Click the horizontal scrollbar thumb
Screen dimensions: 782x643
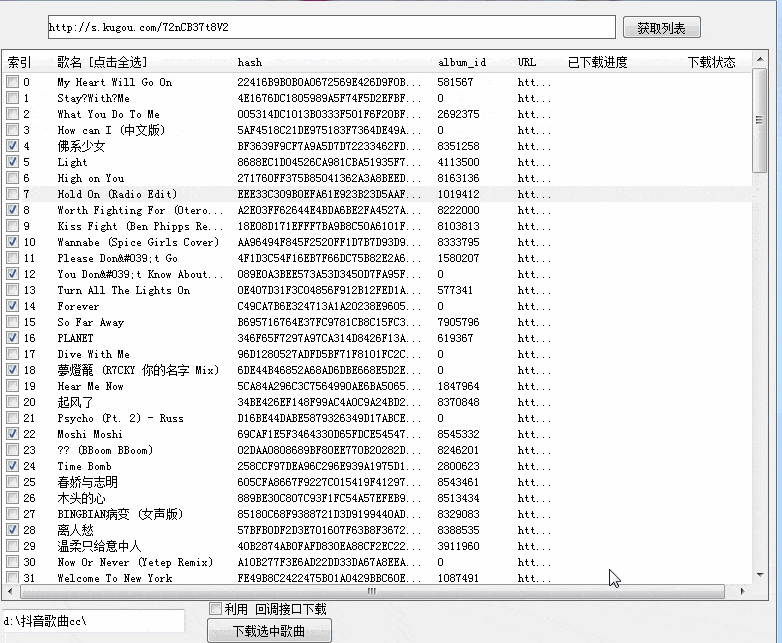[x=372, y=592]
